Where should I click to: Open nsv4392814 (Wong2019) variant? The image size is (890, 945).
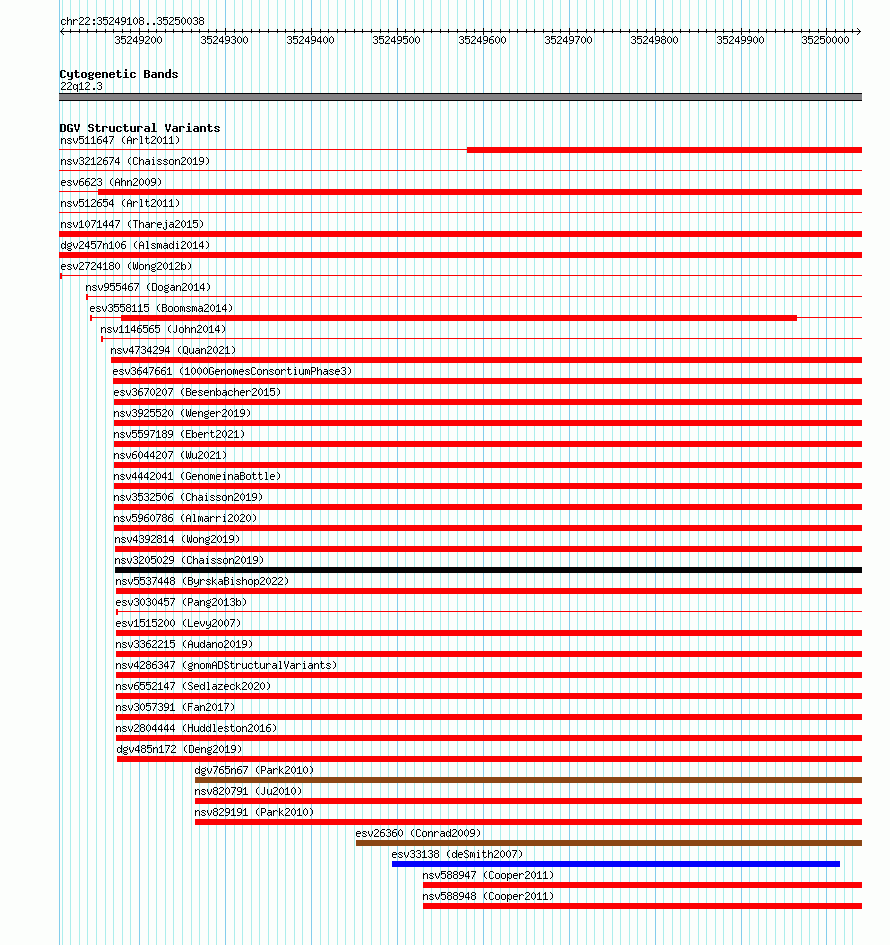tap(177, 539)
